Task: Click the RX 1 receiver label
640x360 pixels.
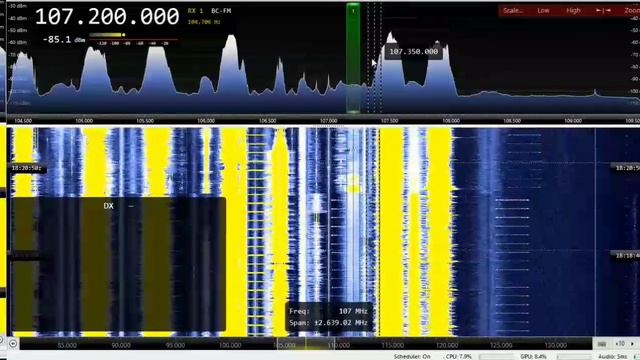Action: [195, 11]
